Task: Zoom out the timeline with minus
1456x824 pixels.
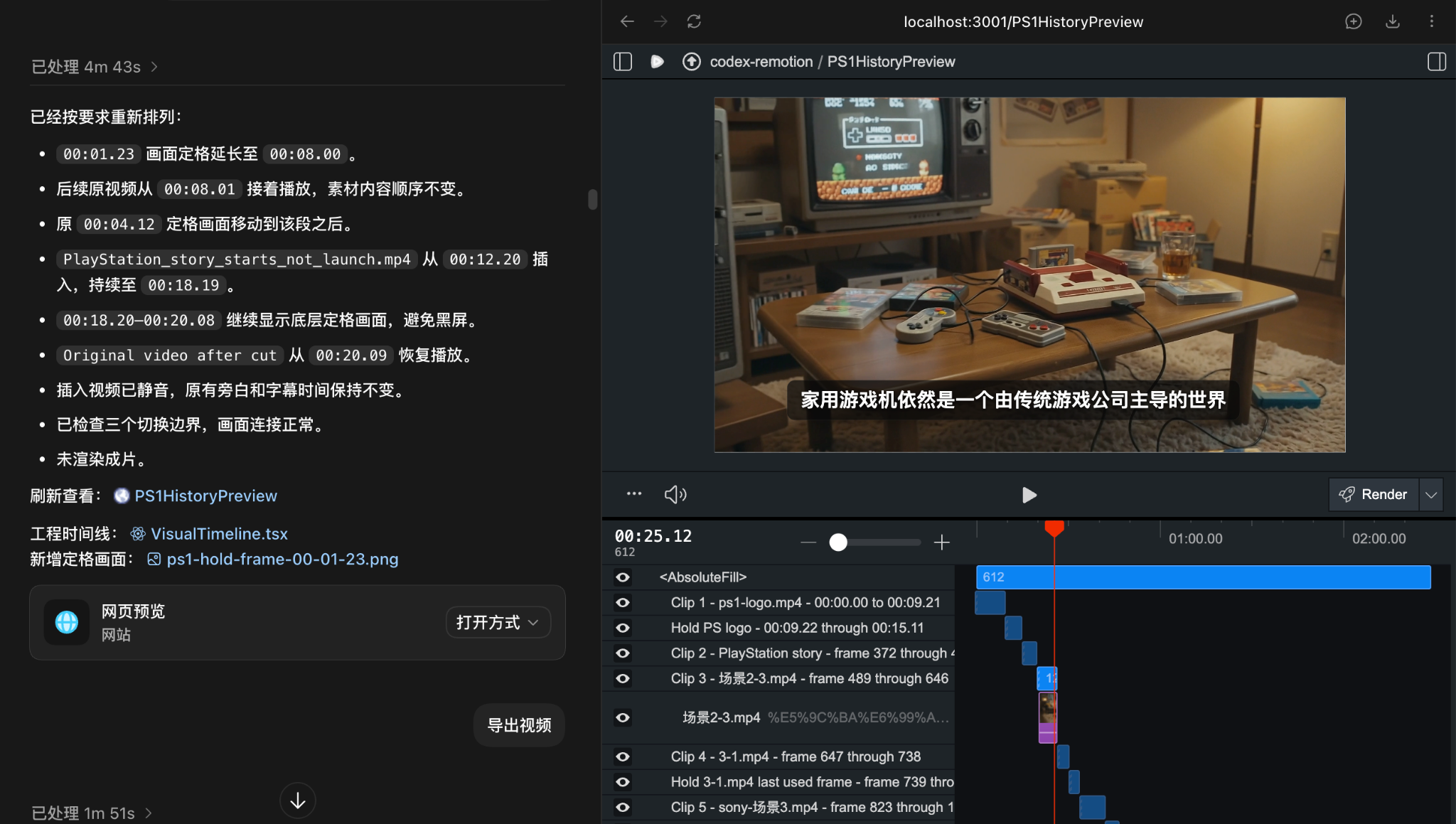Action: tap(808, 542)
